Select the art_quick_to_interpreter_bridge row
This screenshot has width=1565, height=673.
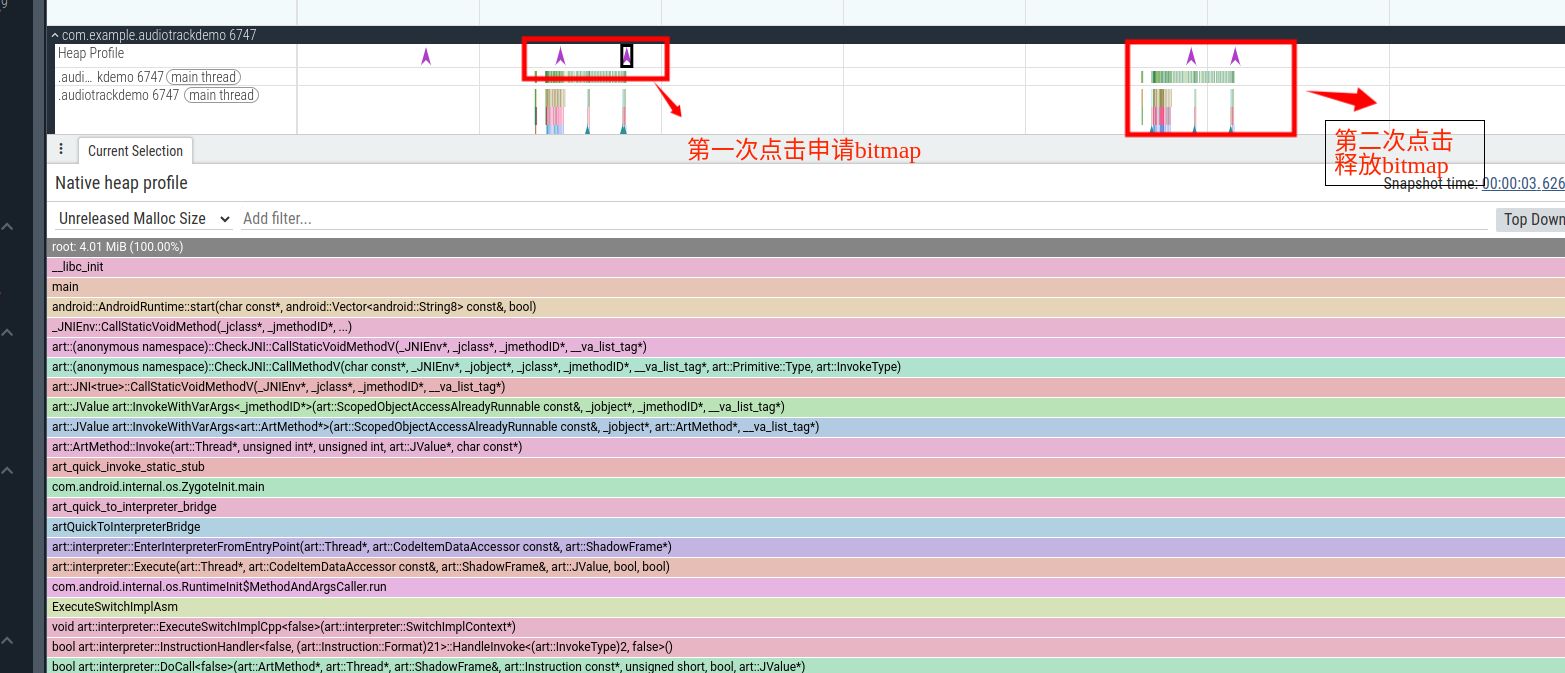(x=806, y=507)
